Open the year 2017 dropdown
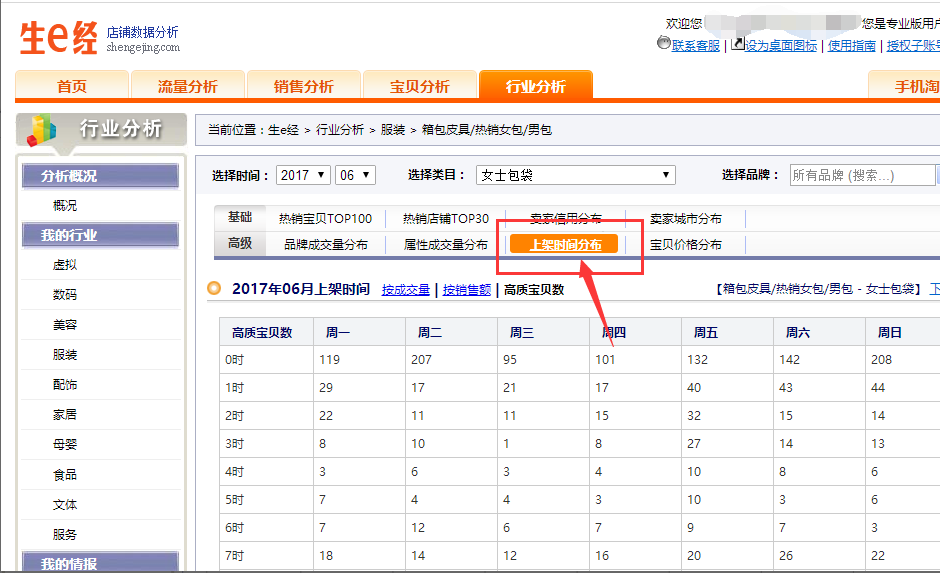940x573 pixels. 303,175
